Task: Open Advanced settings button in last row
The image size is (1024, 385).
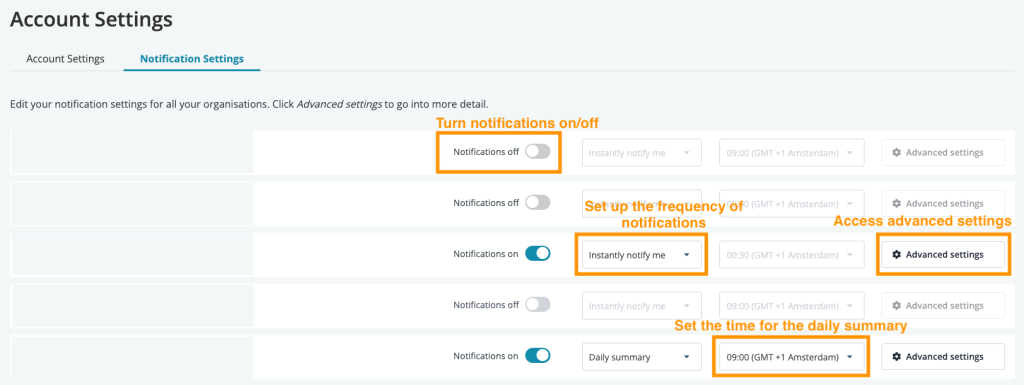Action: (943, 357)
